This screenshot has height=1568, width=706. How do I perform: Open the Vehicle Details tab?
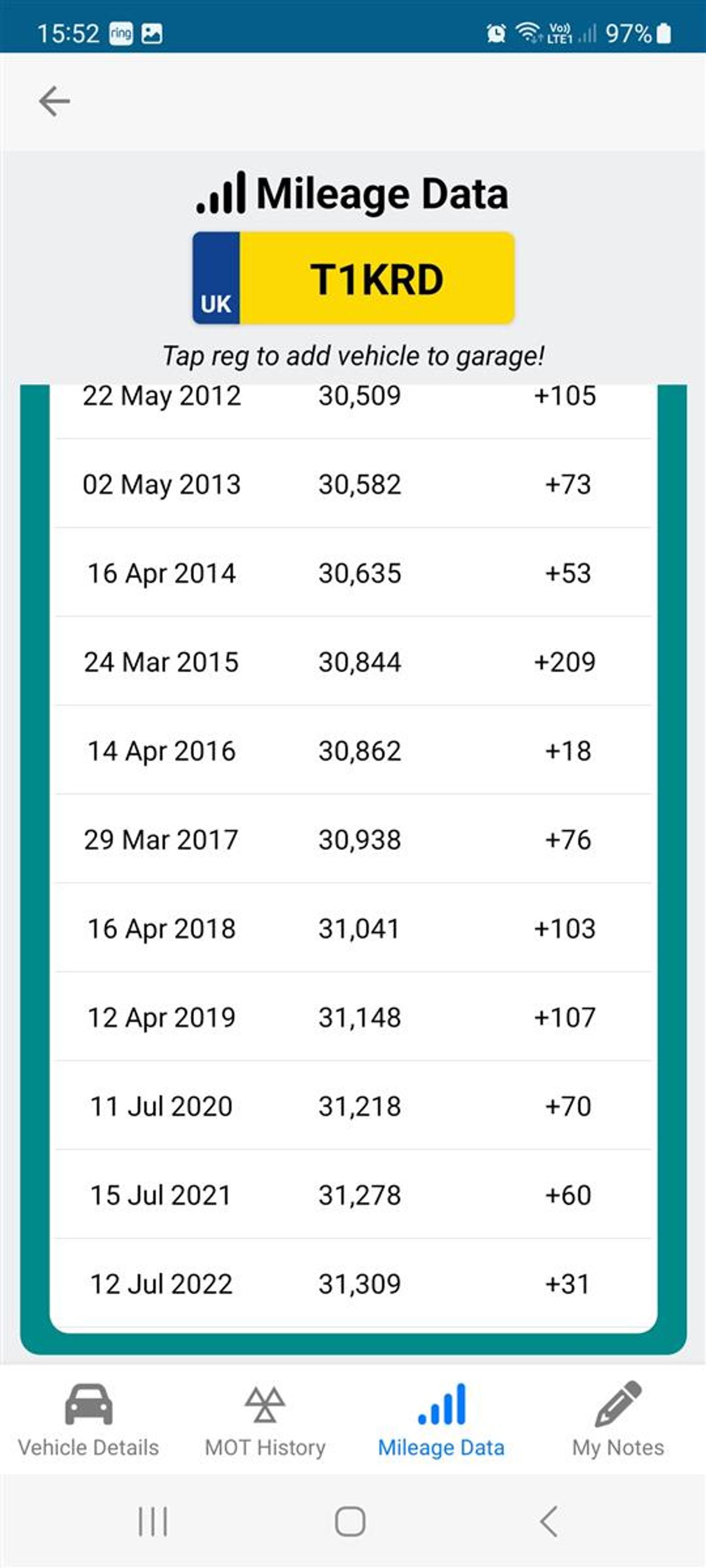[88, 1421]
